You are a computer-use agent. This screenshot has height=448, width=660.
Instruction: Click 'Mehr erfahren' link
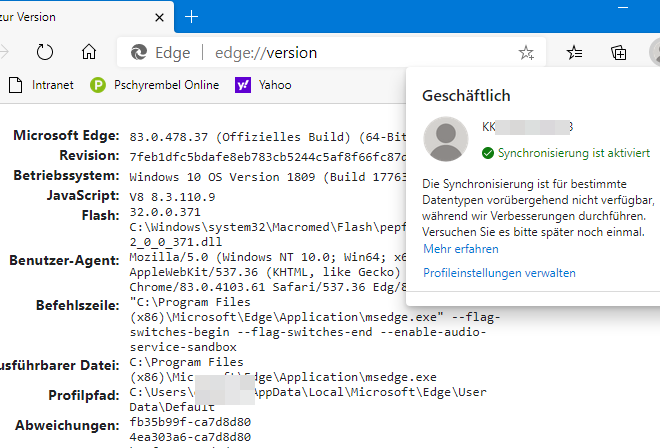pos(460,249)
